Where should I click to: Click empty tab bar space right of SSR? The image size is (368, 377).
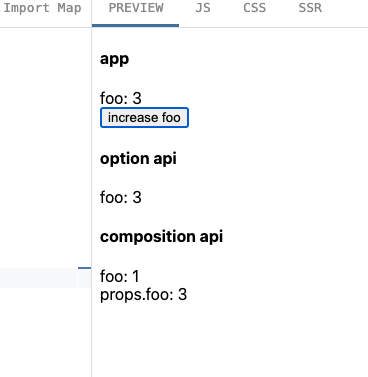click(x=347, y=13)
